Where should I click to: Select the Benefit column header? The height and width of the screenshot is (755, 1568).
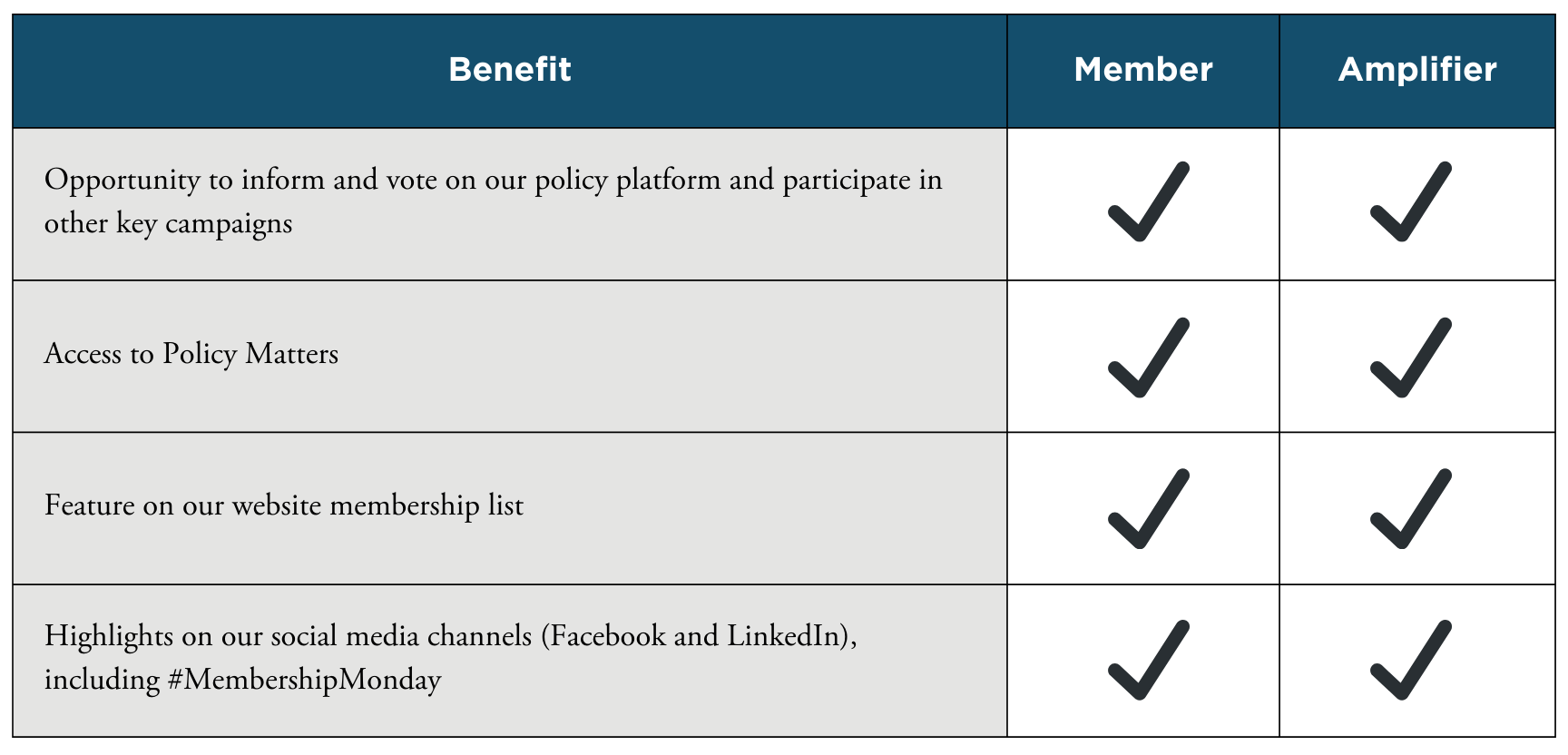pyautogui.click(x=510, y=70)
